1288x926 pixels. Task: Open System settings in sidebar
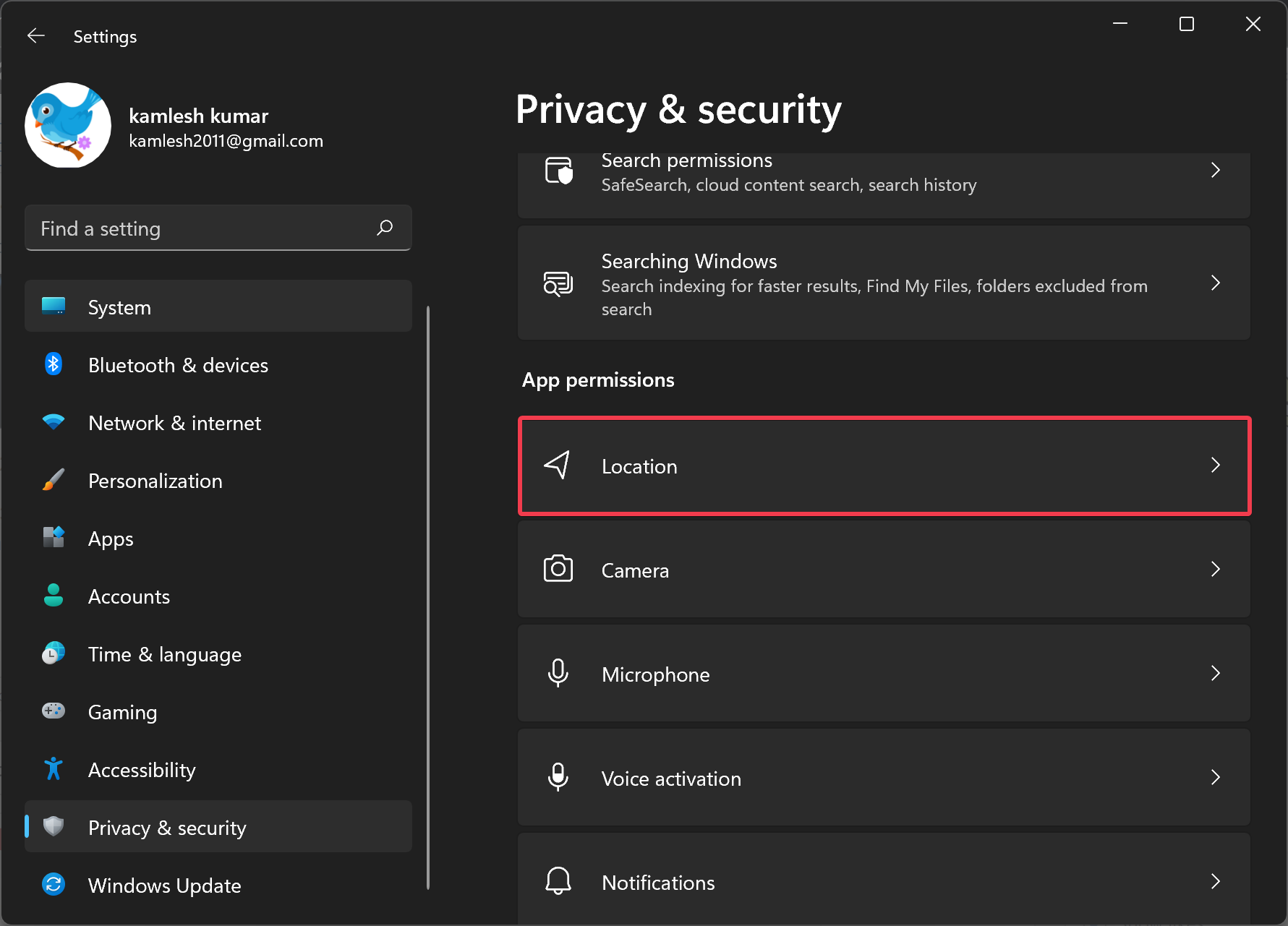(218, 306)
